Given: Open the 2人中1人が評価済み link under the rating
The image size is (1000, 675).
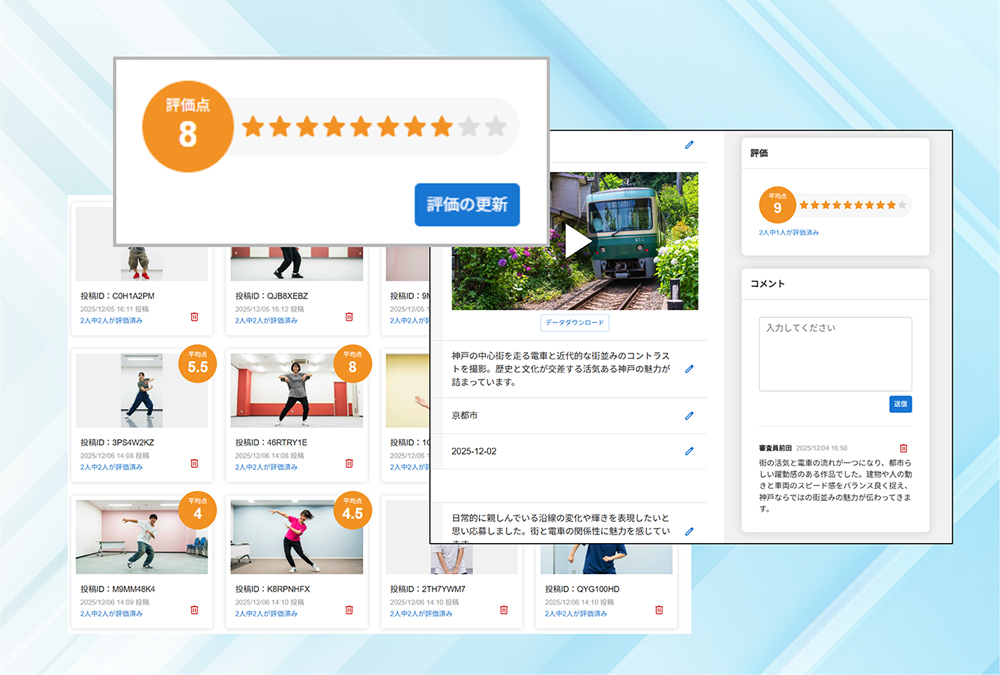Looking at the screenshot, I should tap(789, 232).
